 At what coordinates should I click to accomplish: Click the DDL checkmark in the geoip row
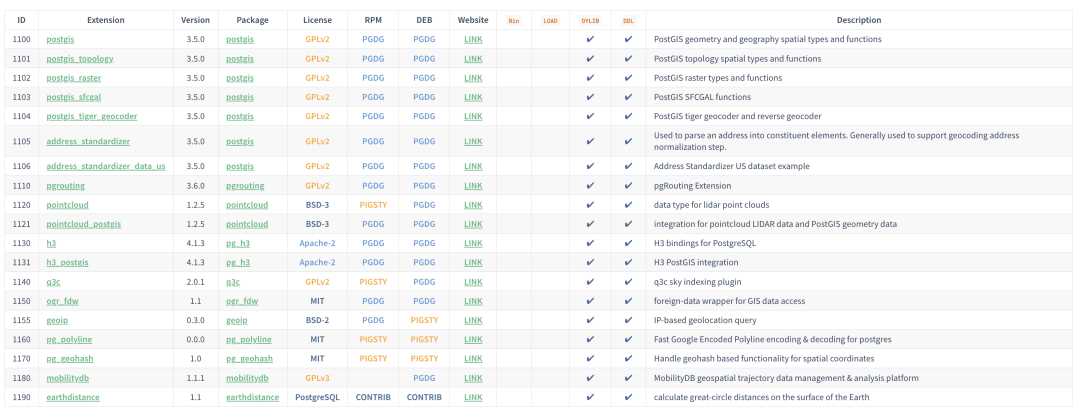(x=628, y=320)
